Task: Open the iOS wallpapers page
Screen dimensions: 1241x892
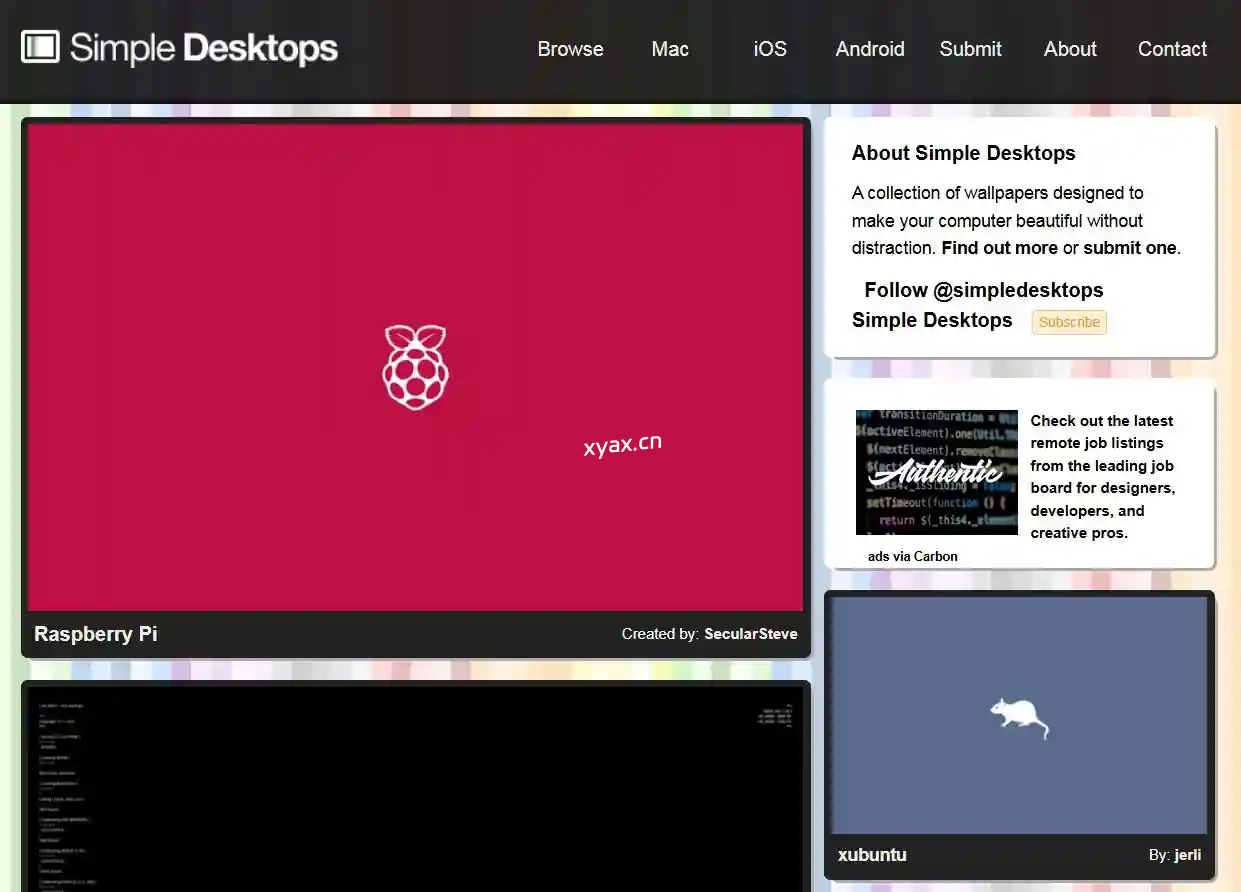Action: pyautogui.click(x=769, y=49)
